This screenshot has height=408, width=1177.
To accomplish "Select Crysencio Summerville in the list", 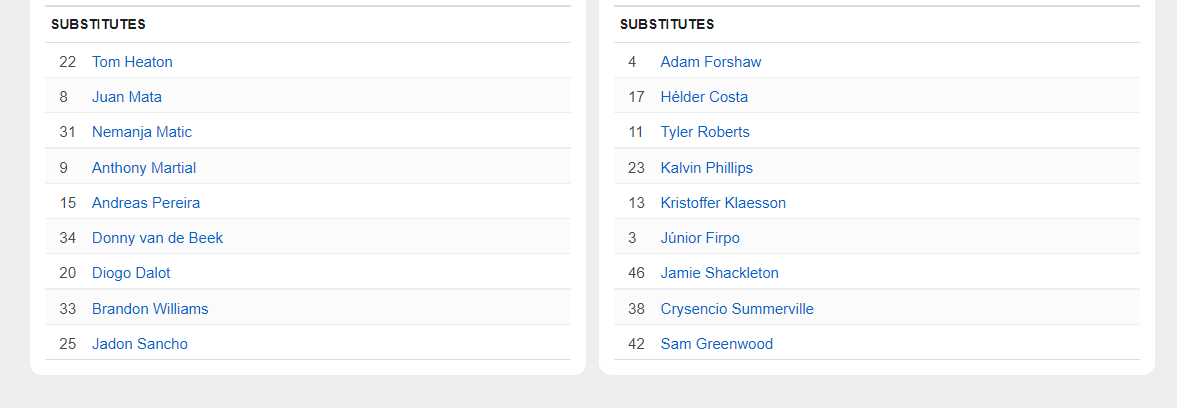I will [737, 309].
